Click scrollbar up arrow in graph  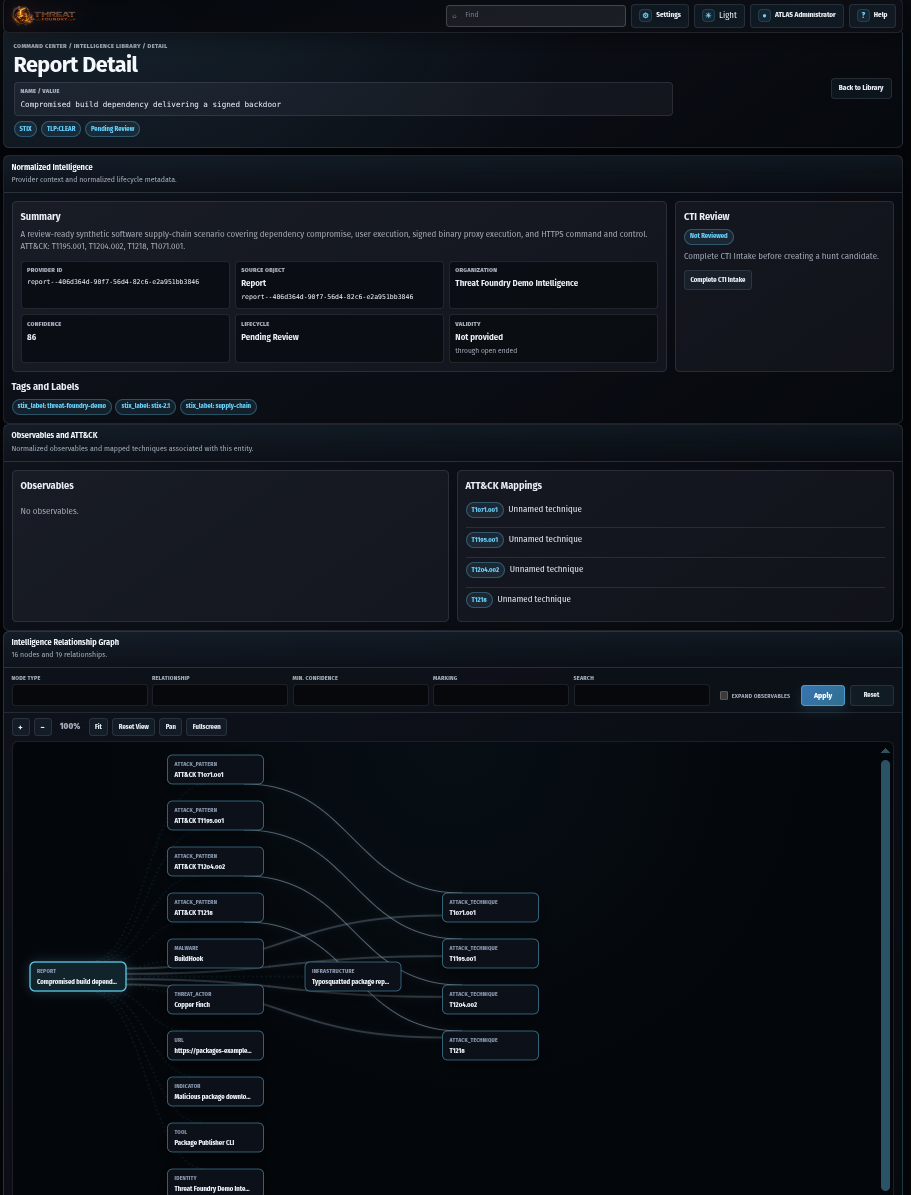coord(885,751)
